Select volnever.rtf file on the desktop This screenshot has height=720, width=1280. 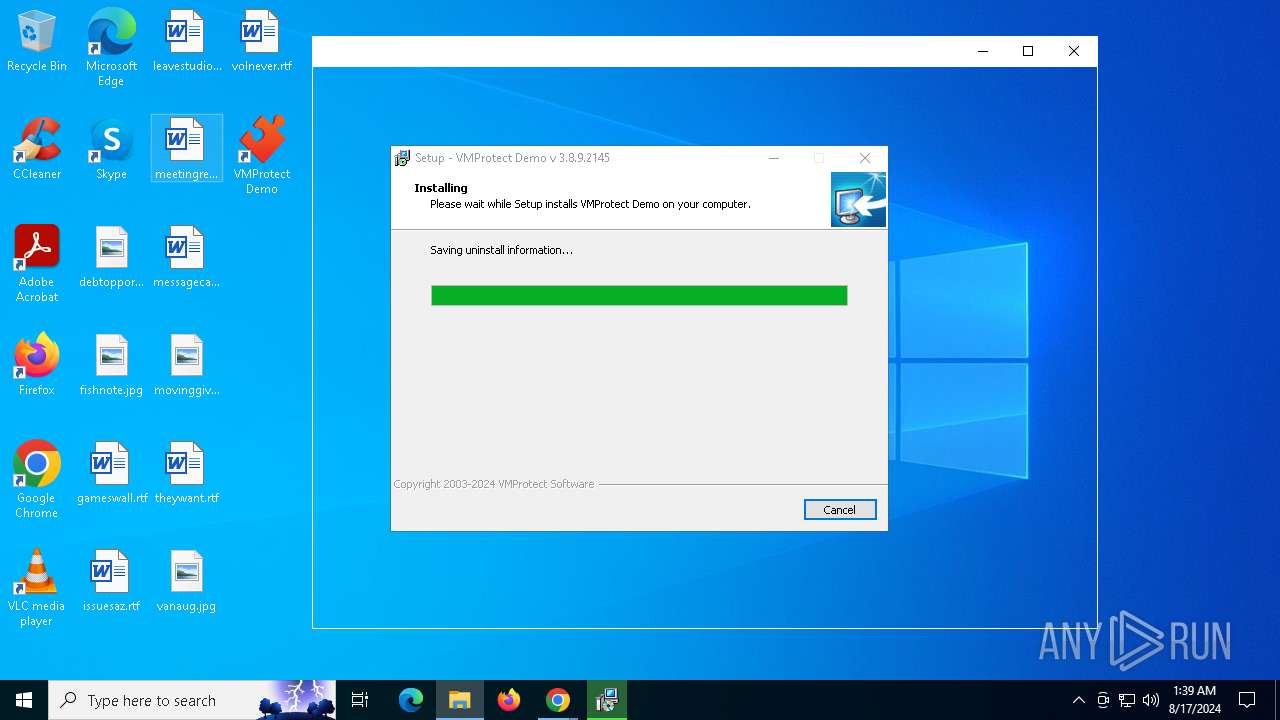tap(261, 41)
